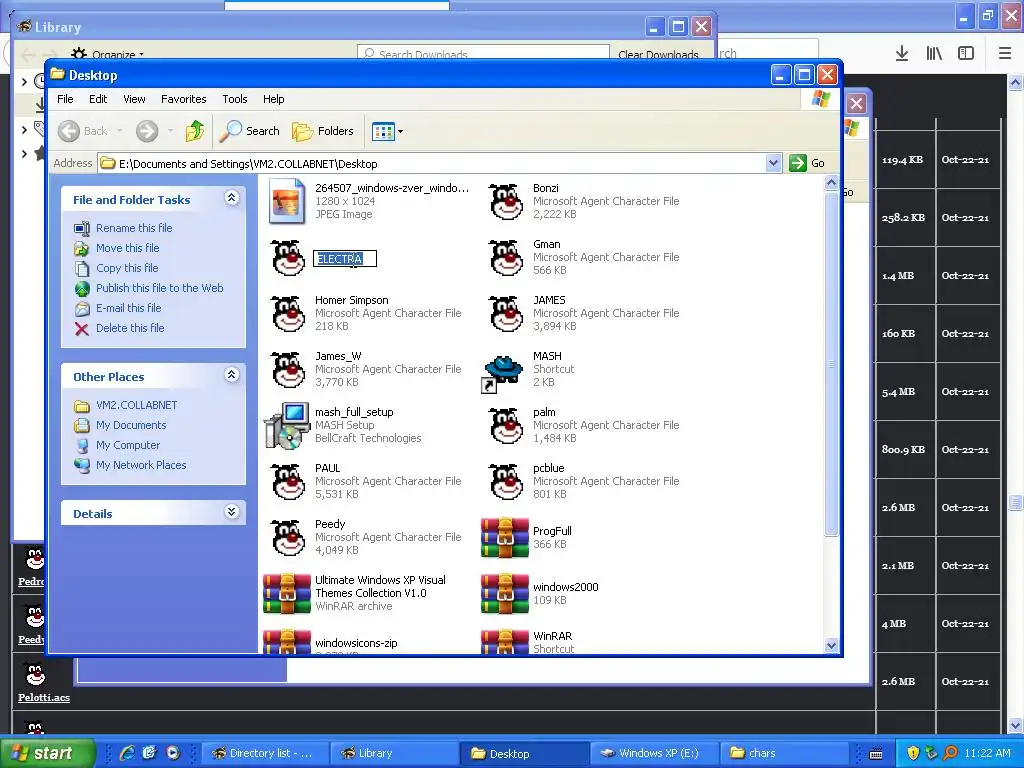This screenshot has width=1024, height=768.
Task: Click Desktop file list scroll down arrow
Action: tap(831, 645)
